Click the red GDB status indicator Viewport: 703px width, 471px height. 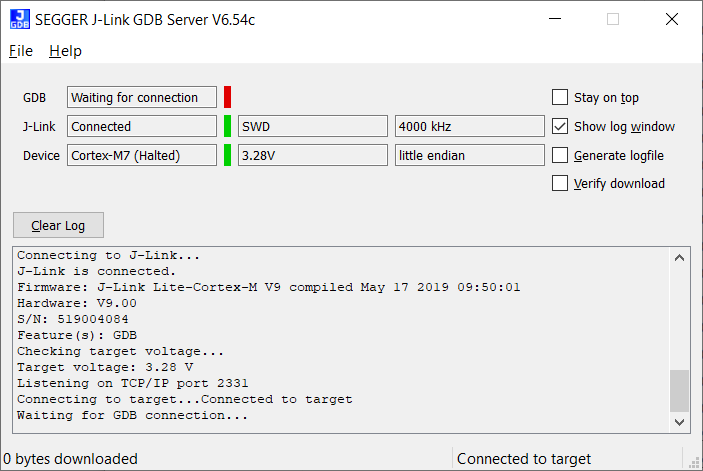(x=227, y=97)
